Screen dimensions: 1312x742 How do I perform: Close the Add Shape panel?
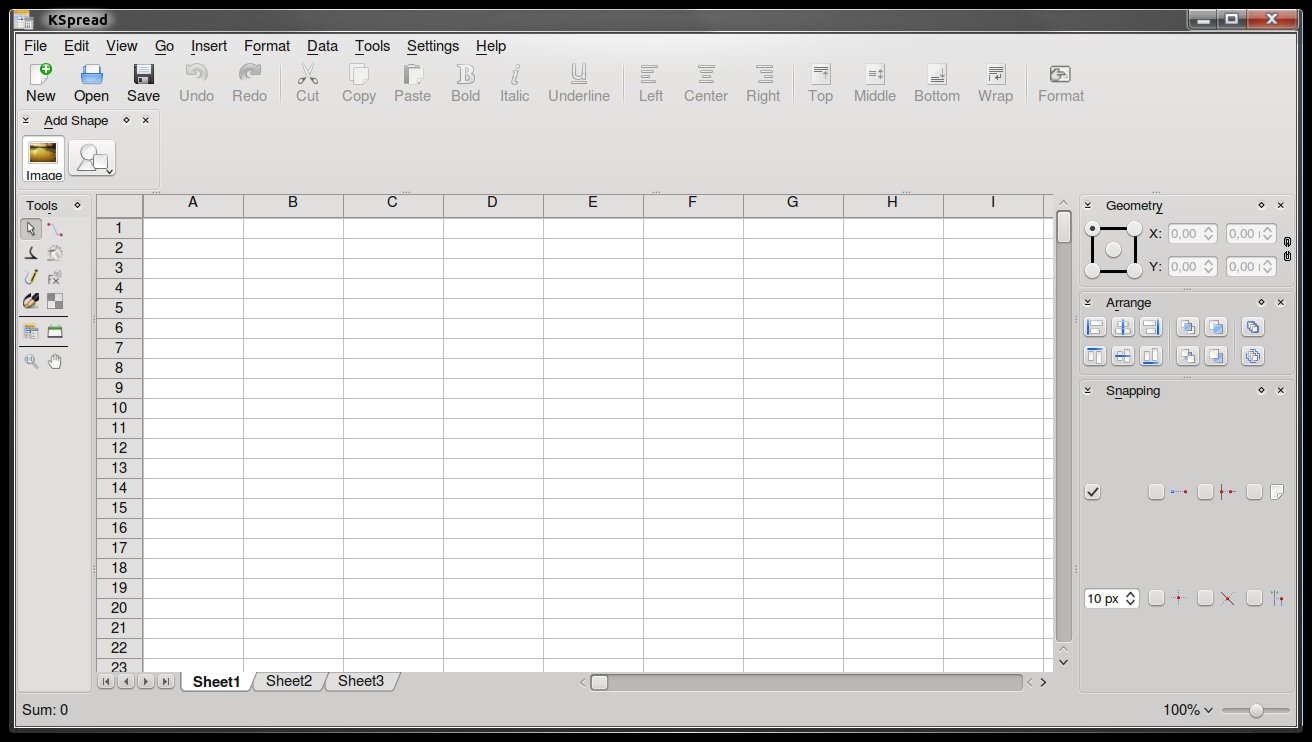click(146, 120)
